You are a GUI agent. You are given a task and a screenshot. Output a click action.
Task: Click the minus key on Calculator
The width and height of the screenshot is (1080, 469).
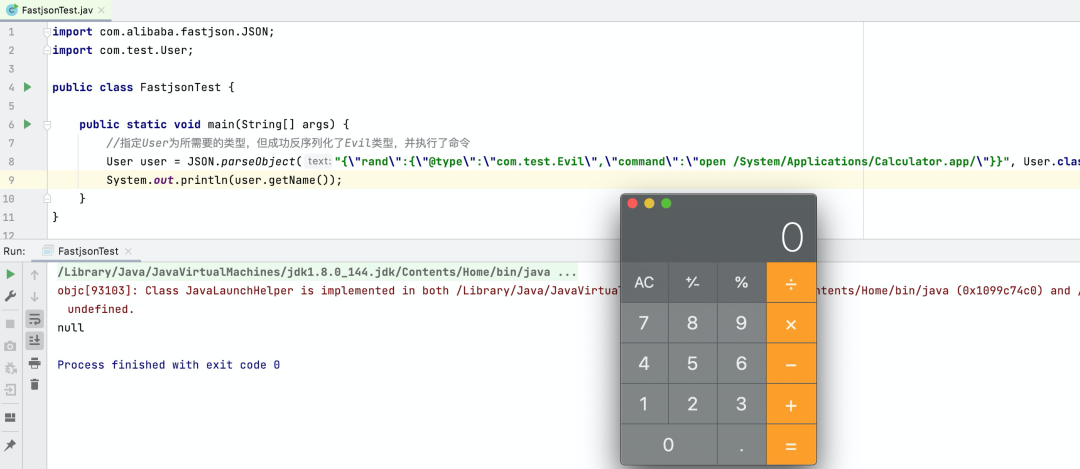click(x=791, y=364)
